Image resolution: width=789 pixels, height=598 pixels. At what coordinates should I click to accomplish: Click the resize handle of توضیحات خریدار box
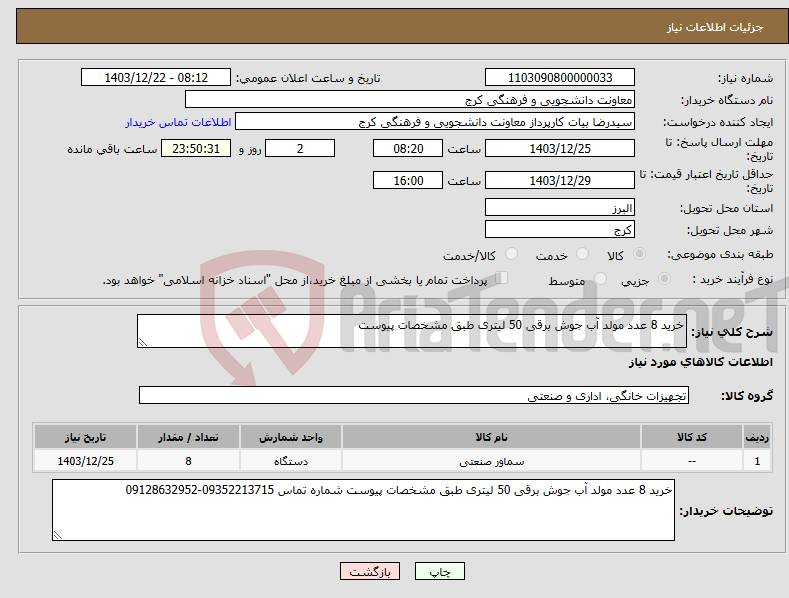(58, 535)
